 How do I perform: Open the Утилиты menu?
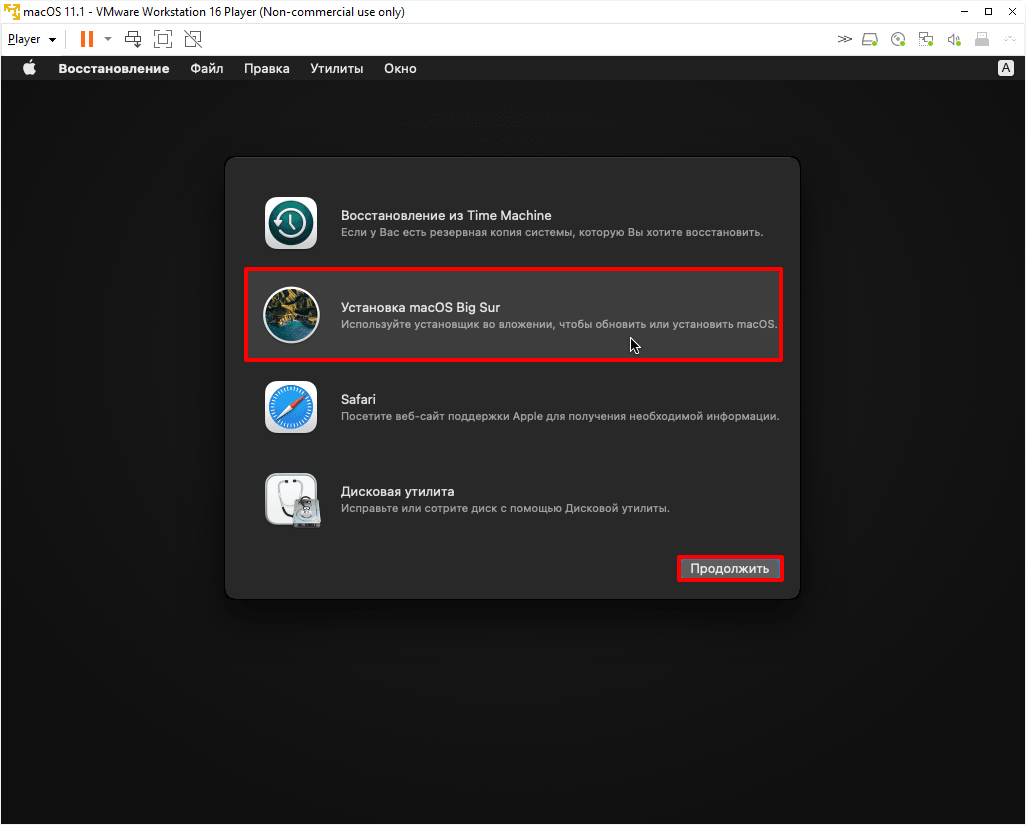pyautogui.click(x=336, y=69)
